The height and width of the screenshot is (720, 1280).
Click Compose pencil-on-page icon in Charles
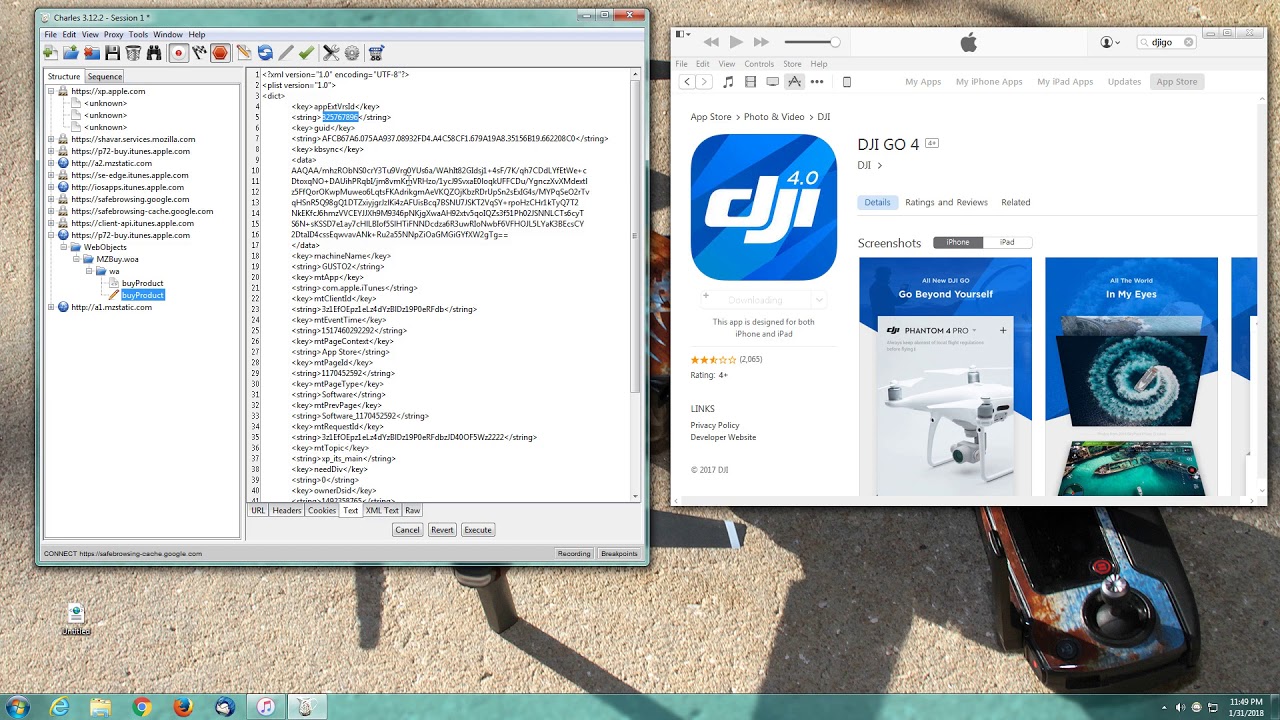(x=244, y=53)
